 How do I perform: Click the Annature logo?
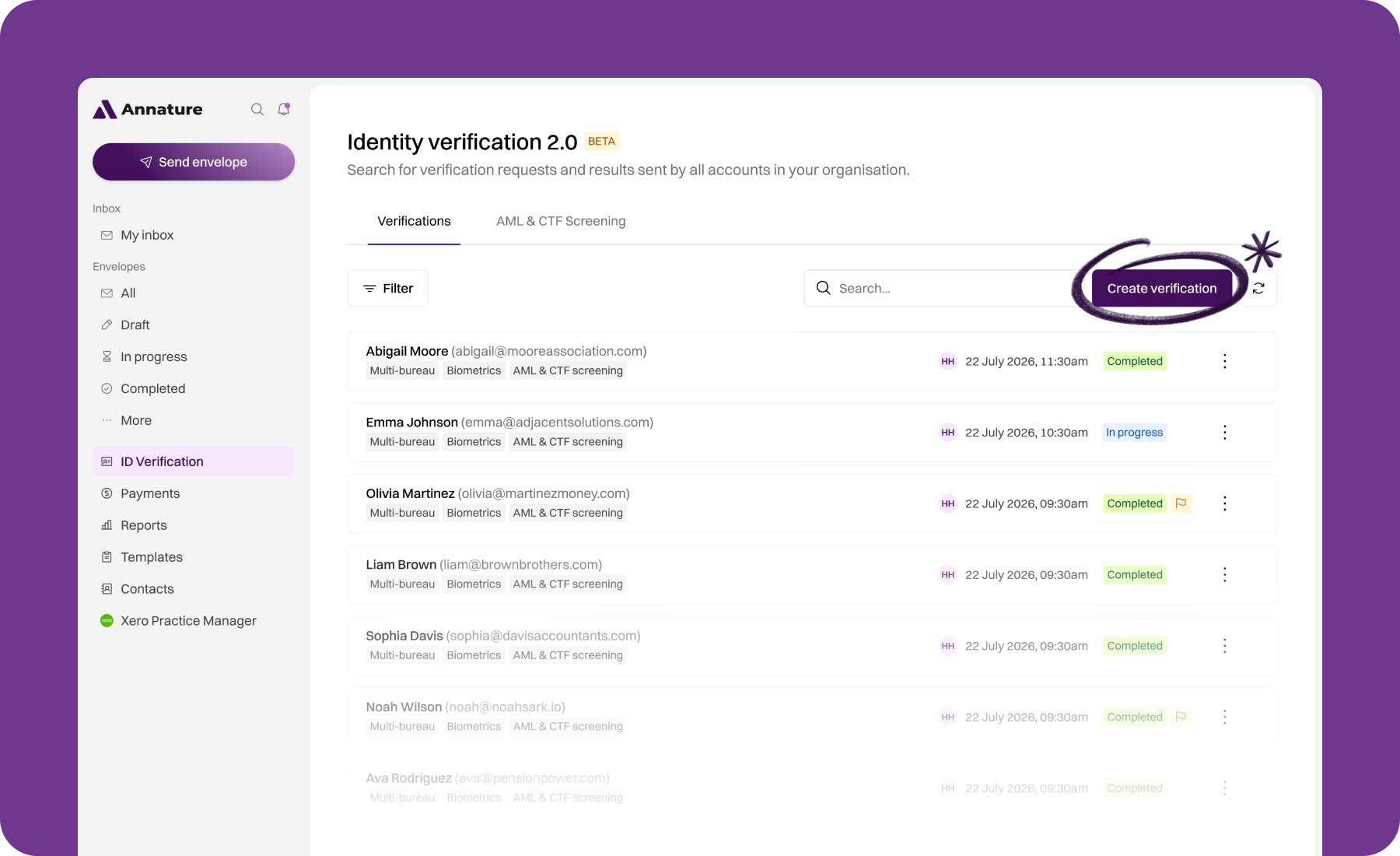[148, 110]
